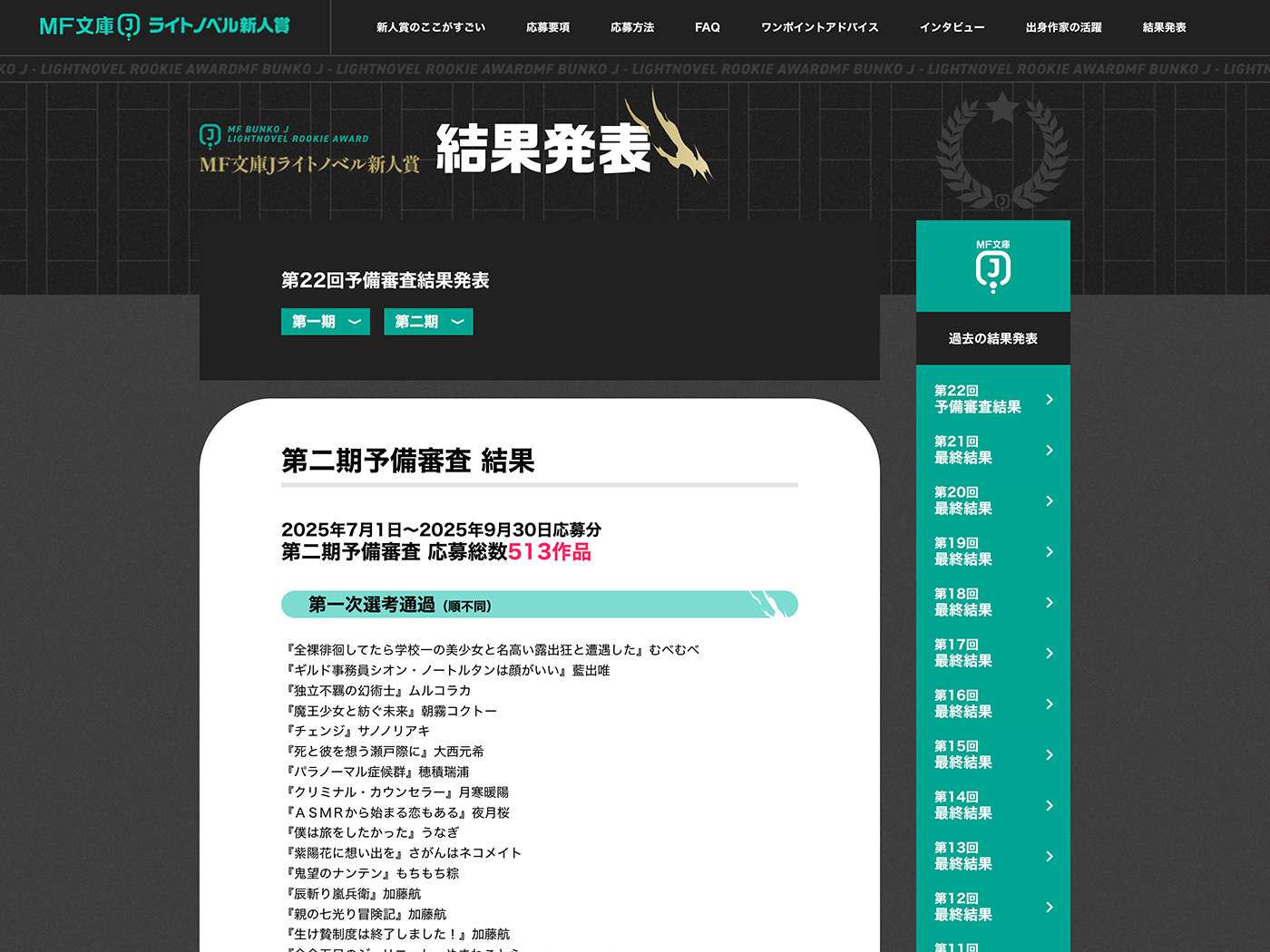The image size is (1270, 952).
Task: Click the arrow icon beside 第19回 最終結果
Action: (x=1050, y=551)
